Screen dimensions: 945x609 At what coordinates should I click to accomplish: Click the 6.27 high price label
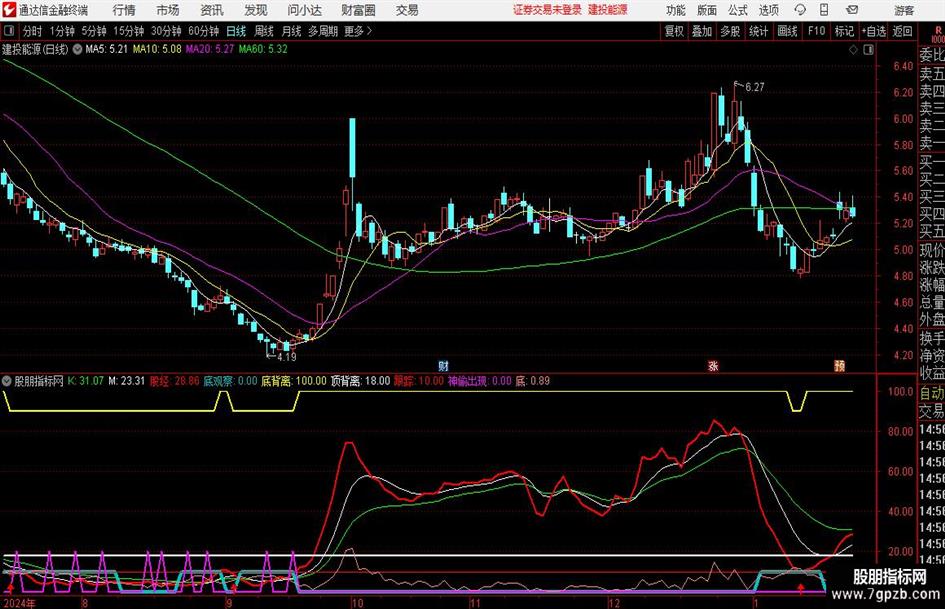pos(755,87)
